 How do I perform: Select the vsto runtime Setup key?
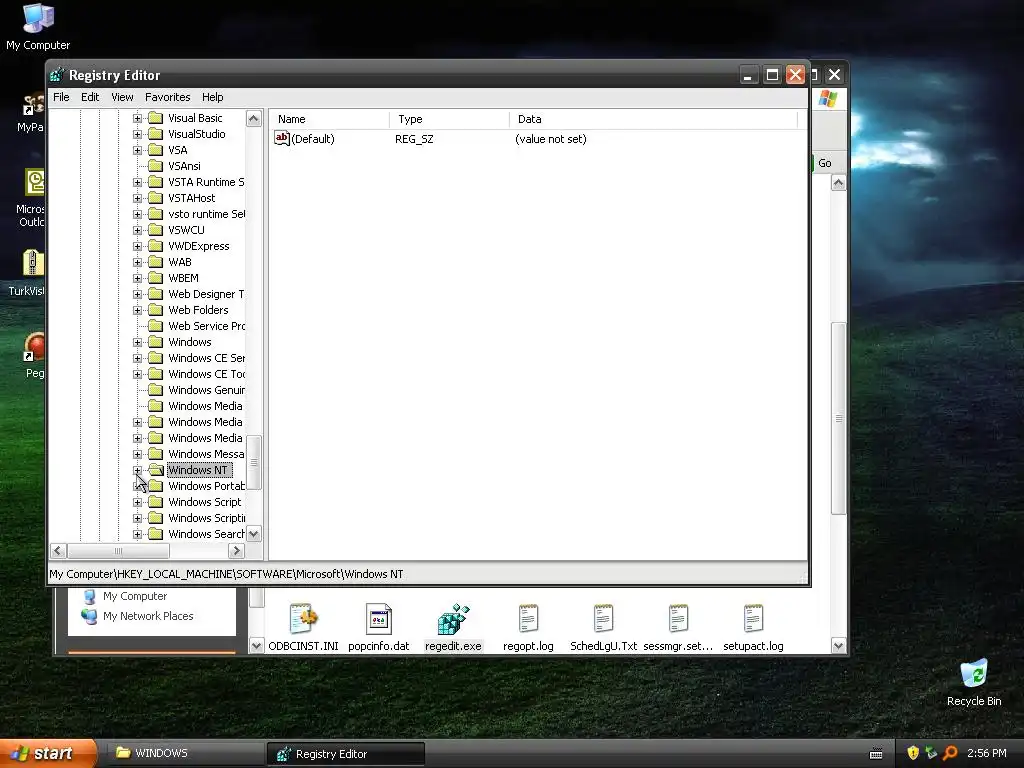tap(206, 214)
